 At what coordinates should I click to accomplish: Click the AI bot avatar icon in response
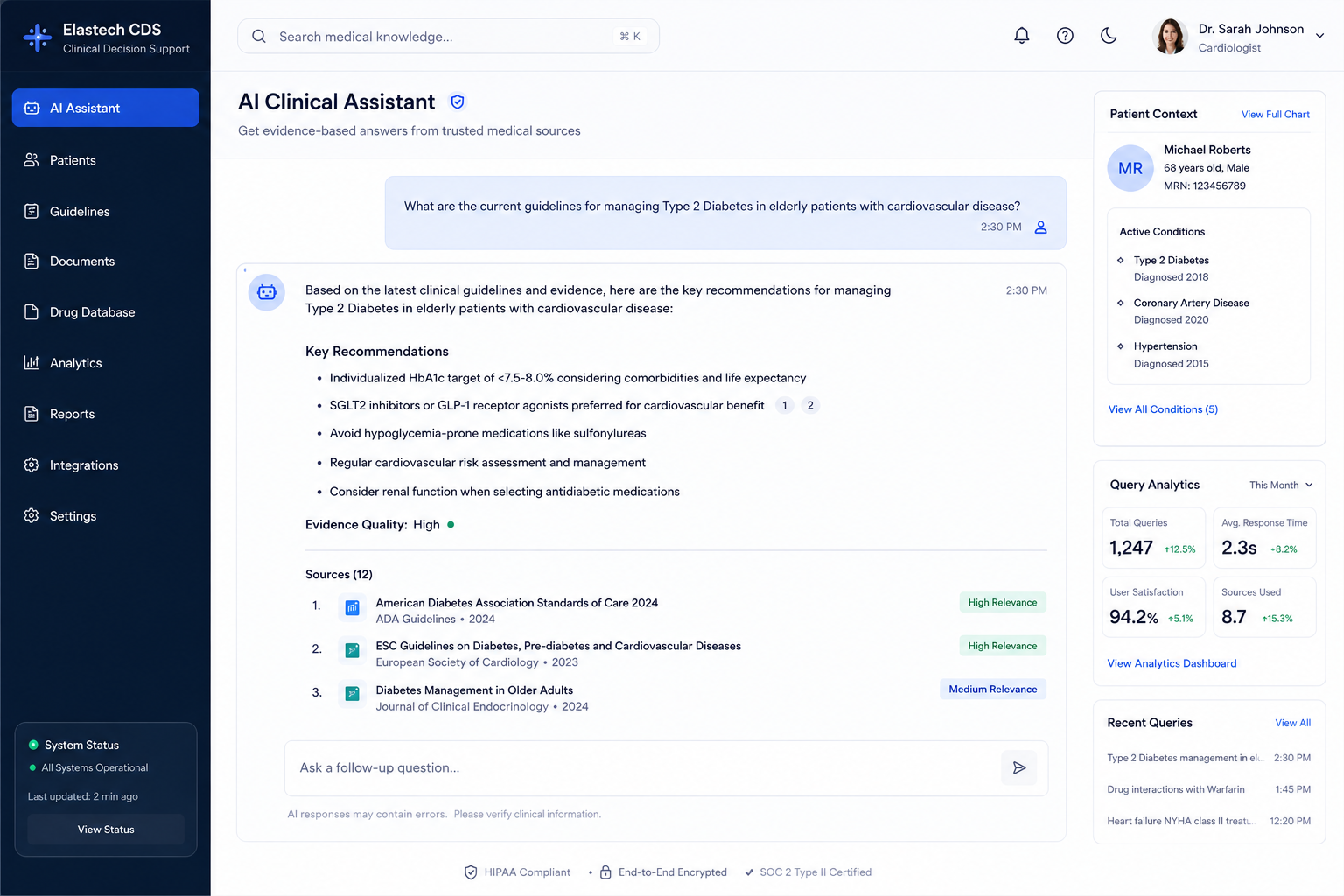click(267, 292)
